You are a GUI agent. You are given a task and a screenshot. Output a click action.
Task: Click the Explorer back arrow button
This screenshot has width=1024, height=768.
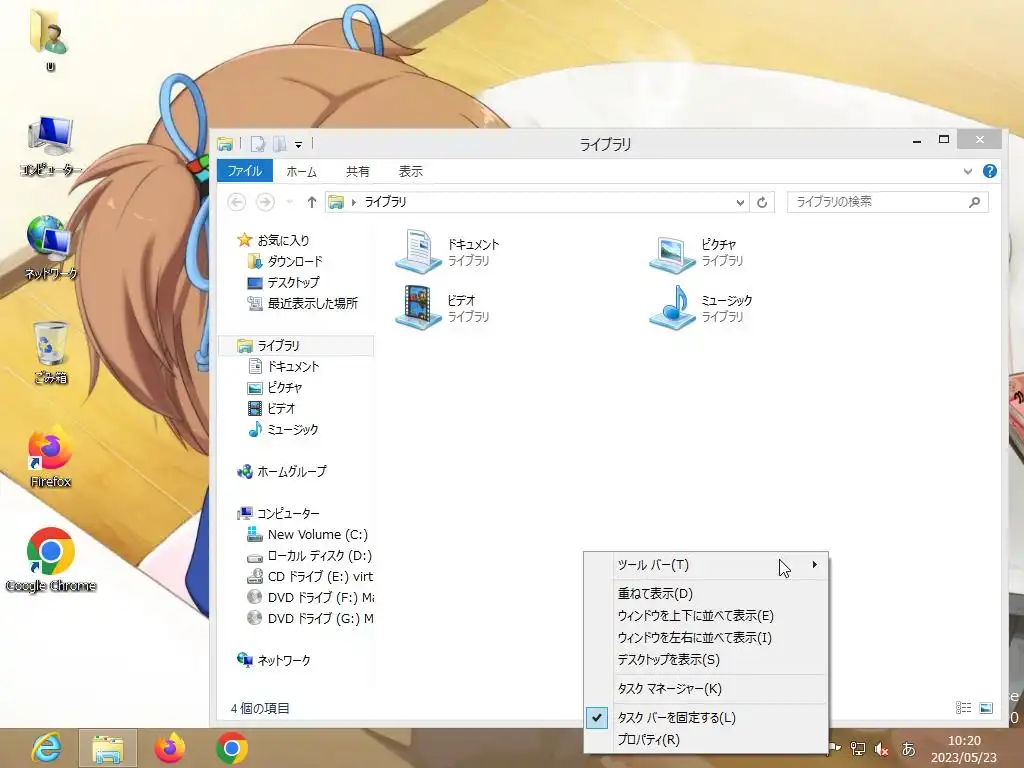click(x=236, y=202)
